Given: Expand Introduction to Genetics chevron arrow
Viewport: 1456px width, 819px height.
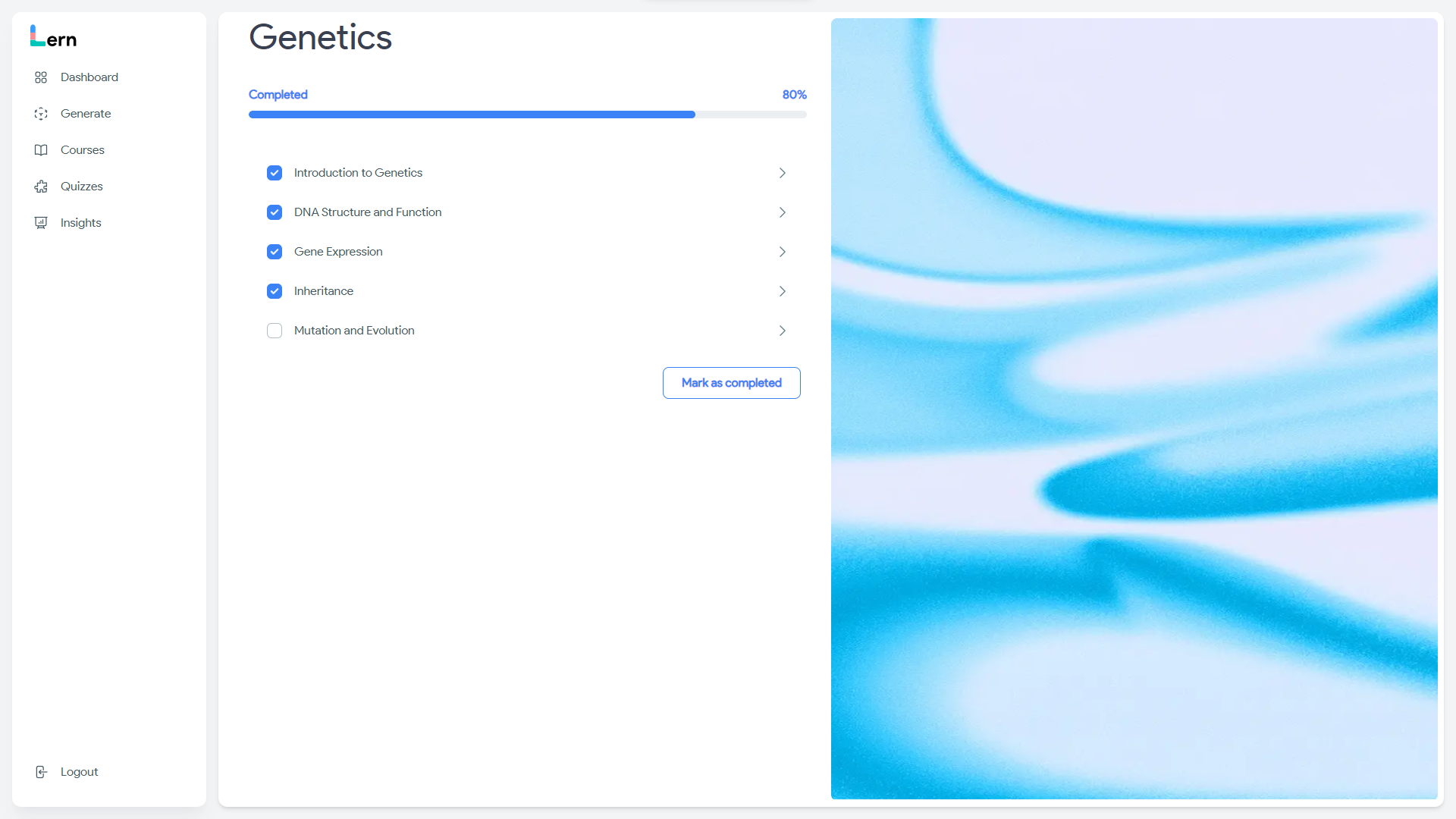Looking at the screenshot, I should tap(782, 173).
